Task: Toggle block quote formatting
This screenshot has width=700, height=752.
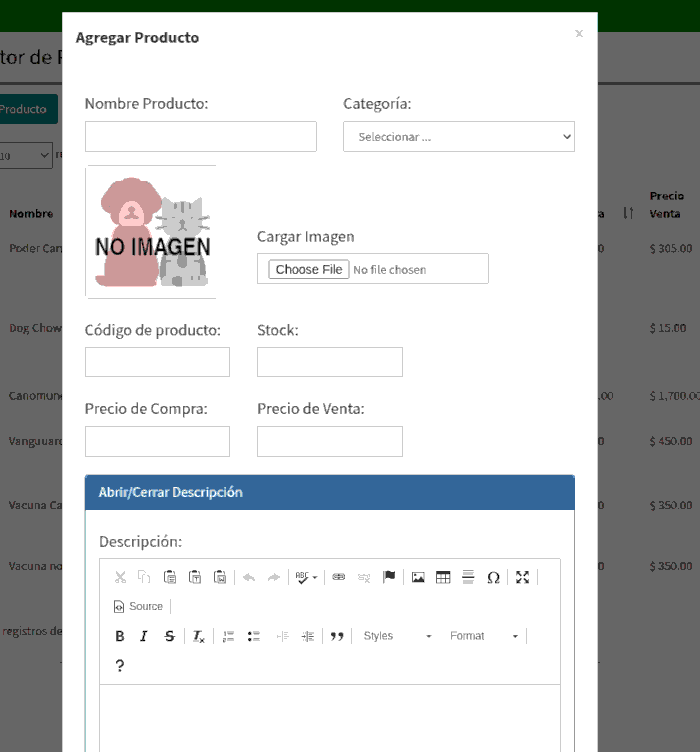Action: (337, 636)
